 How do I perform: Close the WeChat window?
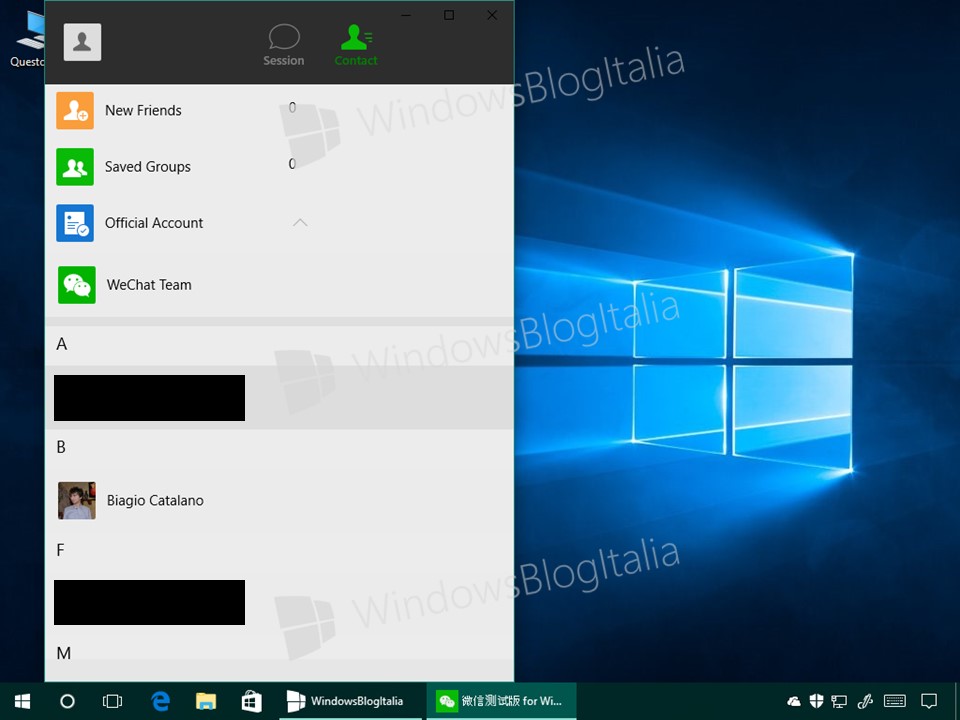pos(492,15)
